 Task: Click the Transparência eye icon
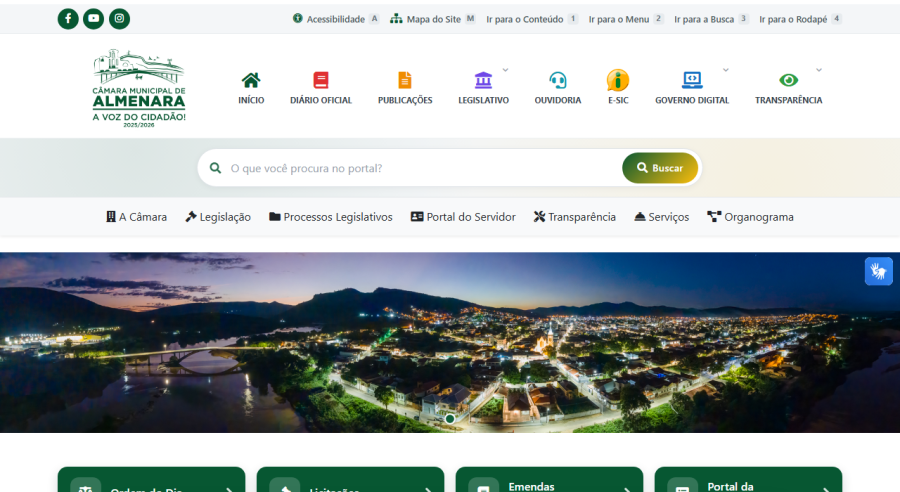click(789, 80)
